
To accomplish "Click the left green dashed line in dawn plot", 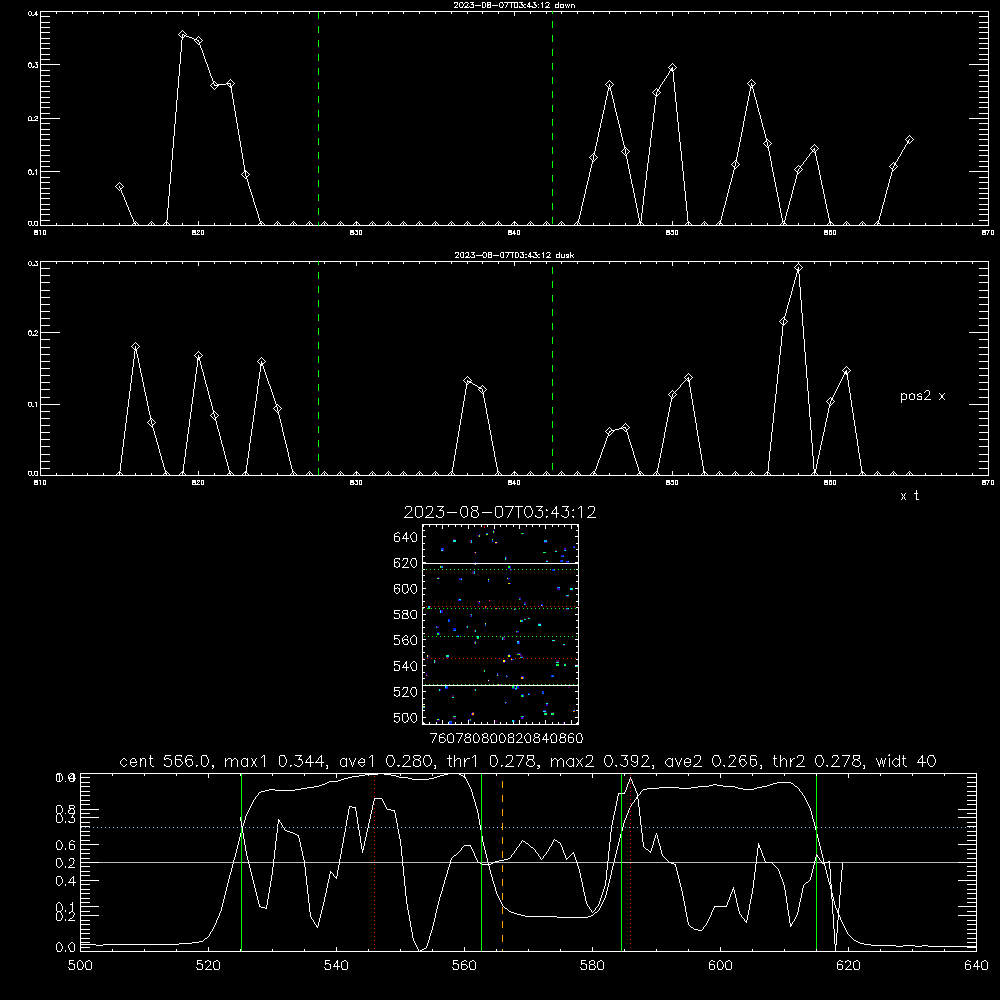I will [318, 118].
